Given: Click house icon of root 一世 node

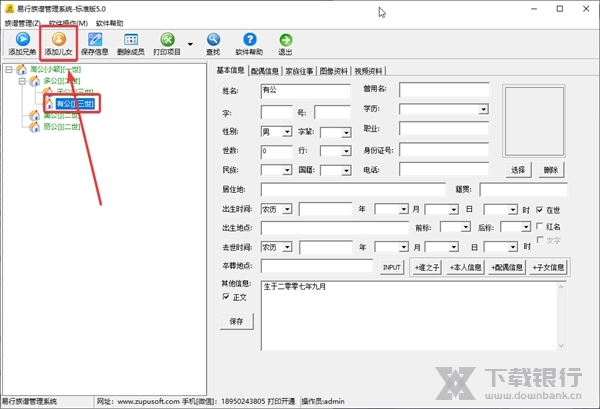Looking at the screenshot, I should (x=21, y=69).
